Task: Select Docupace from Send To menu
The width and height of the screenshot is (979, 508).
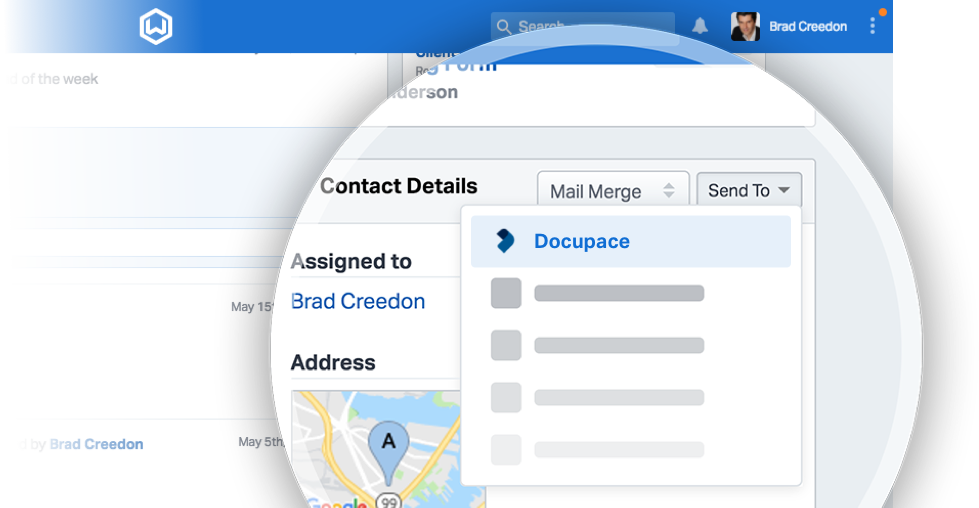Action: coord(631,242)
